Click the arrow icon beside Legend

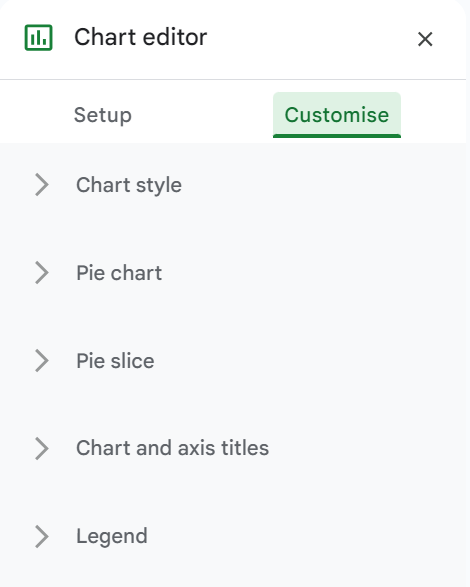[42, 536]
